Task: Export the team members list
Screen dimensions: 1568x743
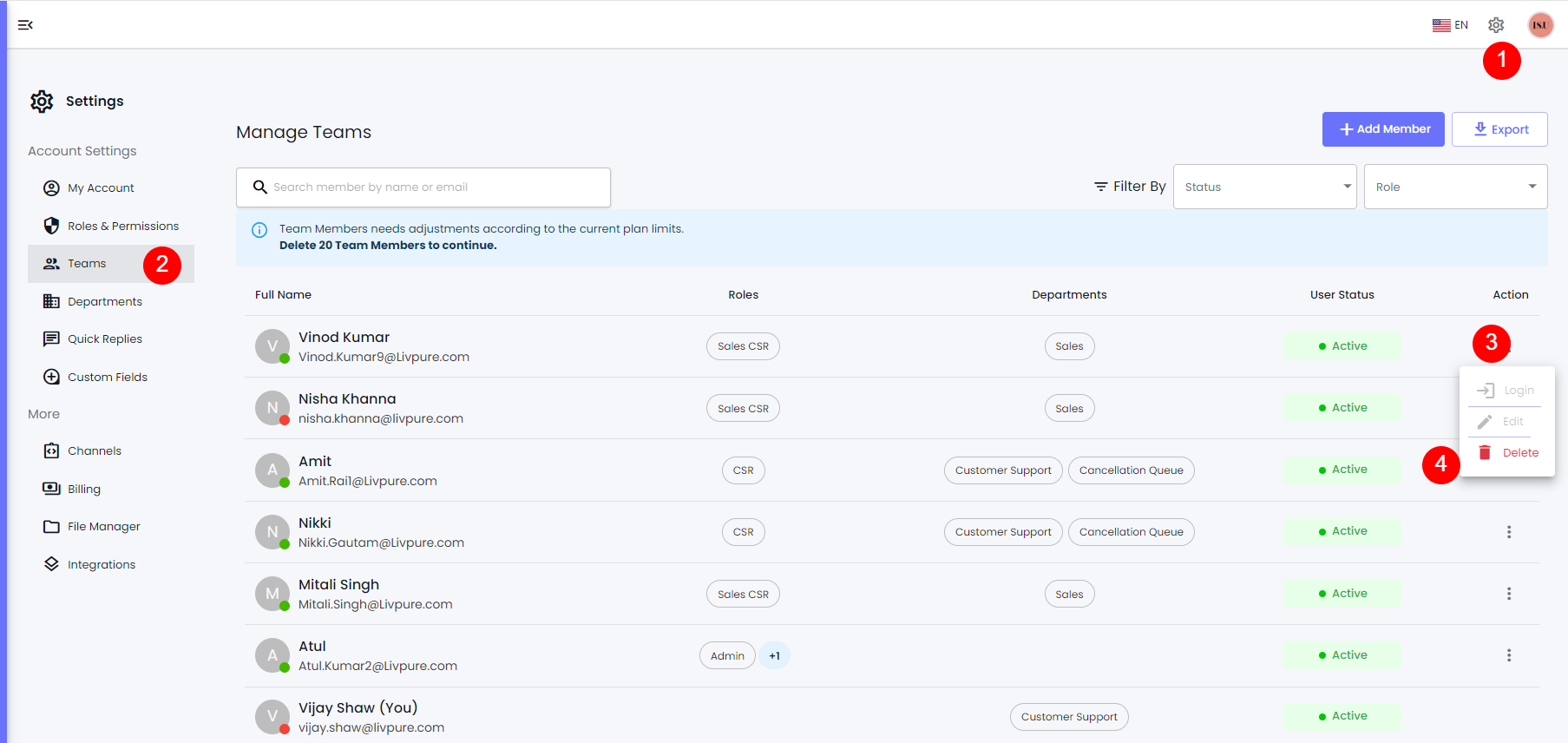Action: (1499, 129)
